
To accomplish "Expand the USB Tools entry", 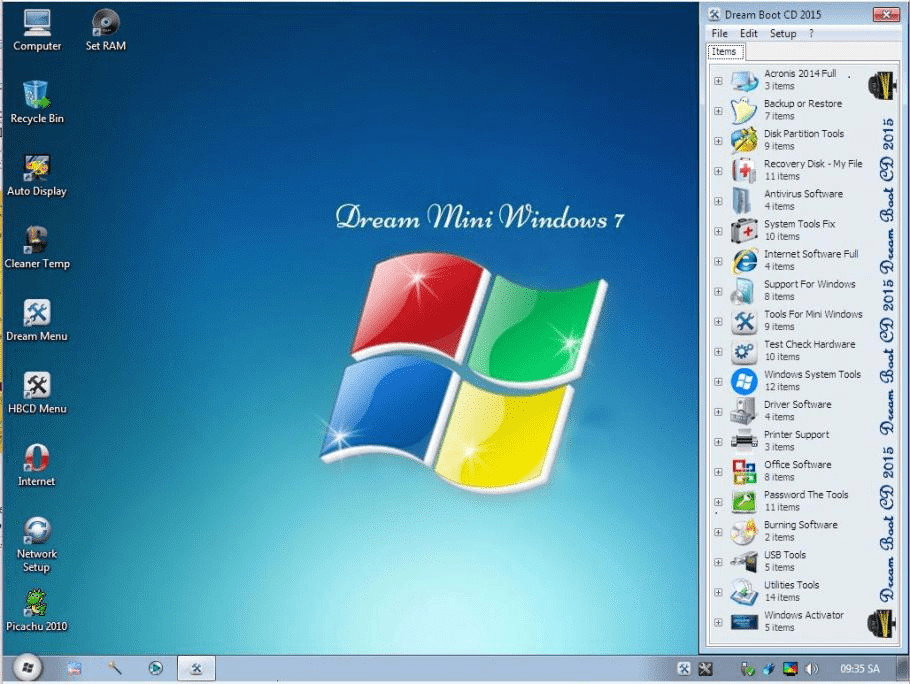I will 719,560.
